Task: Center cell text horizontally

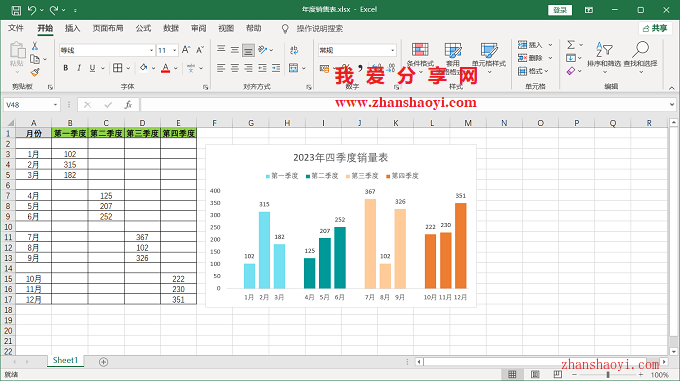Action: (x=235, y=68)
